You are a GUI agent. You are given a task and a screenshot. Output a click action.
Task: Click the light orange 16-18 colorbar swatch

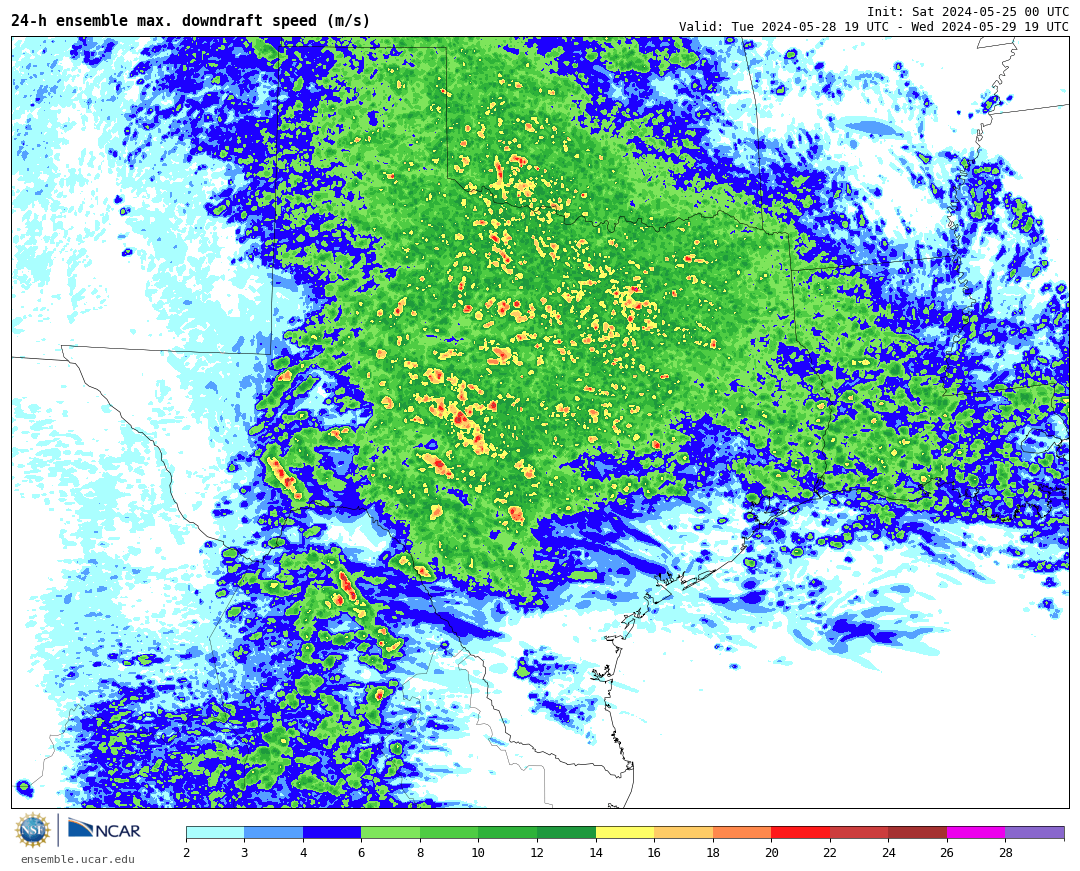coord(683,832)
